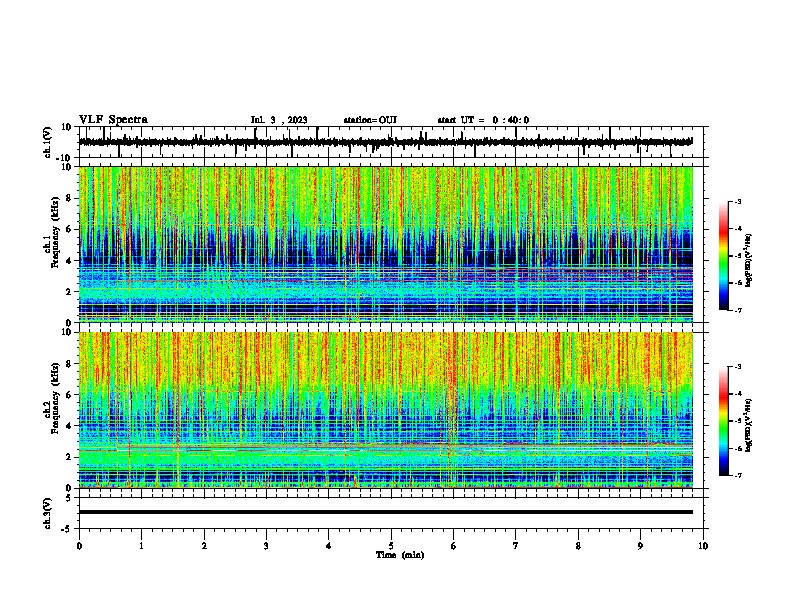Image resolution: width=792 pixels, height=612 pixels.
Task: Click the ch.2 color bar title text
Action: point(749,425)
